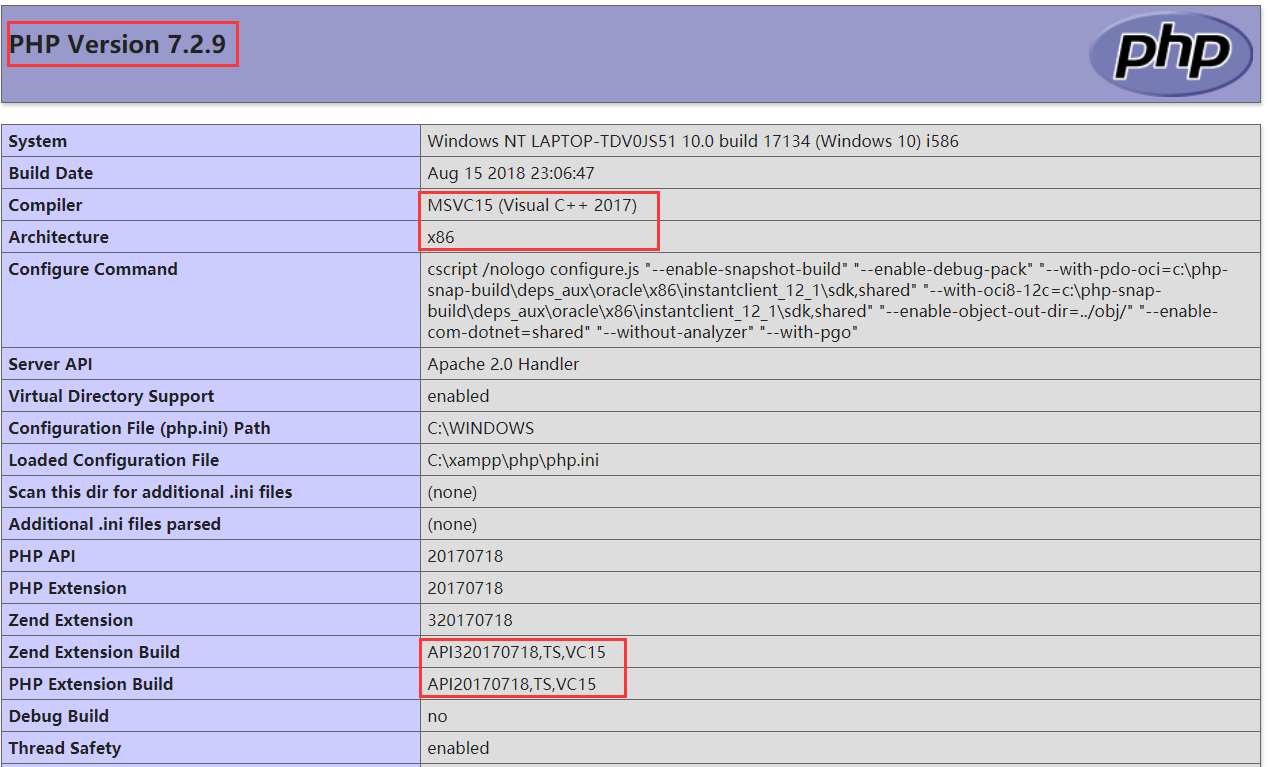
Task: Click the "320170718" Zend Extension value
Action: point(470,620)
